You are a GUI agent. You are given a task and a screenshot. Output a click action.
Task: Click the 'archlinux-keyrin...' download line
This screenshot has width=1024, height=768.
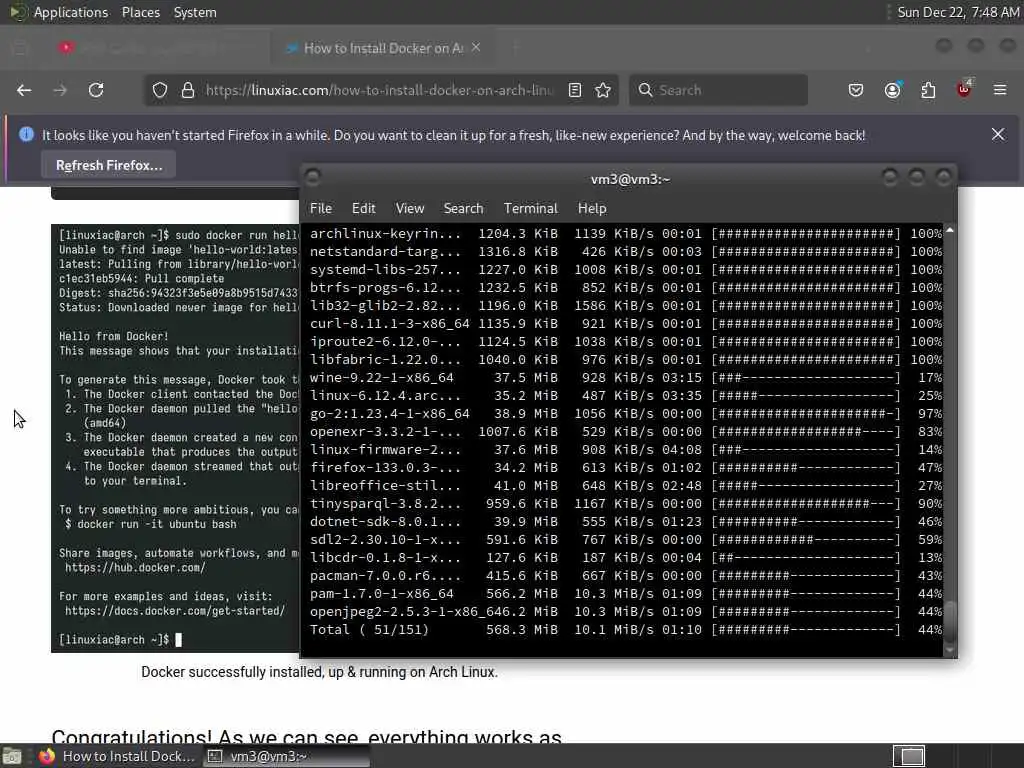[x=625, y=233]
